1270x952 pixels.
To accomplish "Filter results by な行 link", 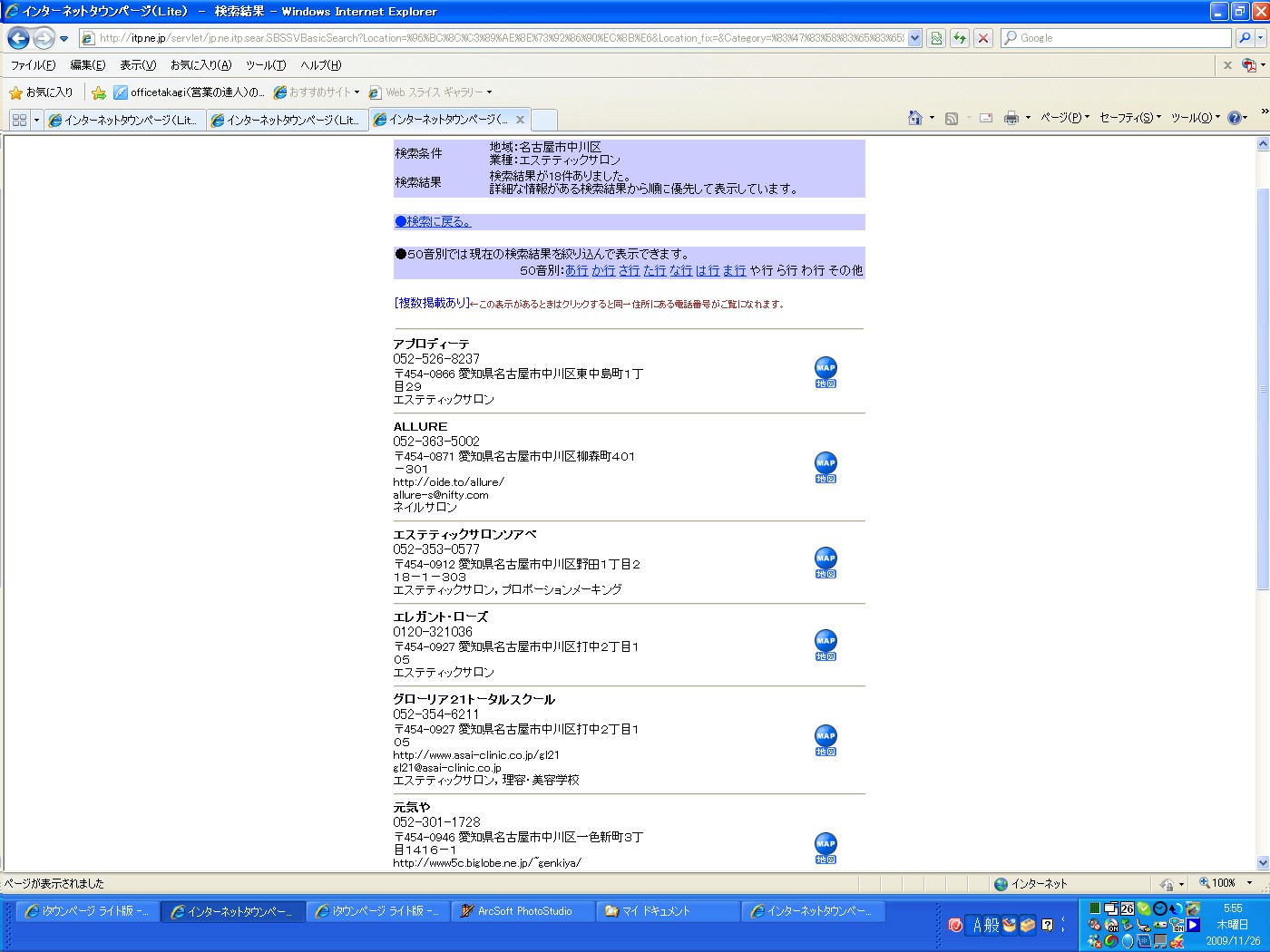I will [681, 270].
